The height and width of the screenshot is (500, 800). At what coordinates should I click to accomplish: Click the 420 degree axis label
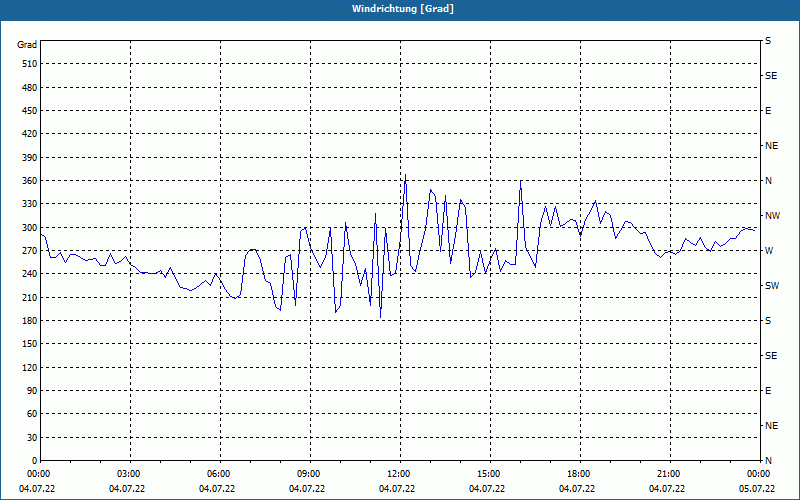pos(30,134)
